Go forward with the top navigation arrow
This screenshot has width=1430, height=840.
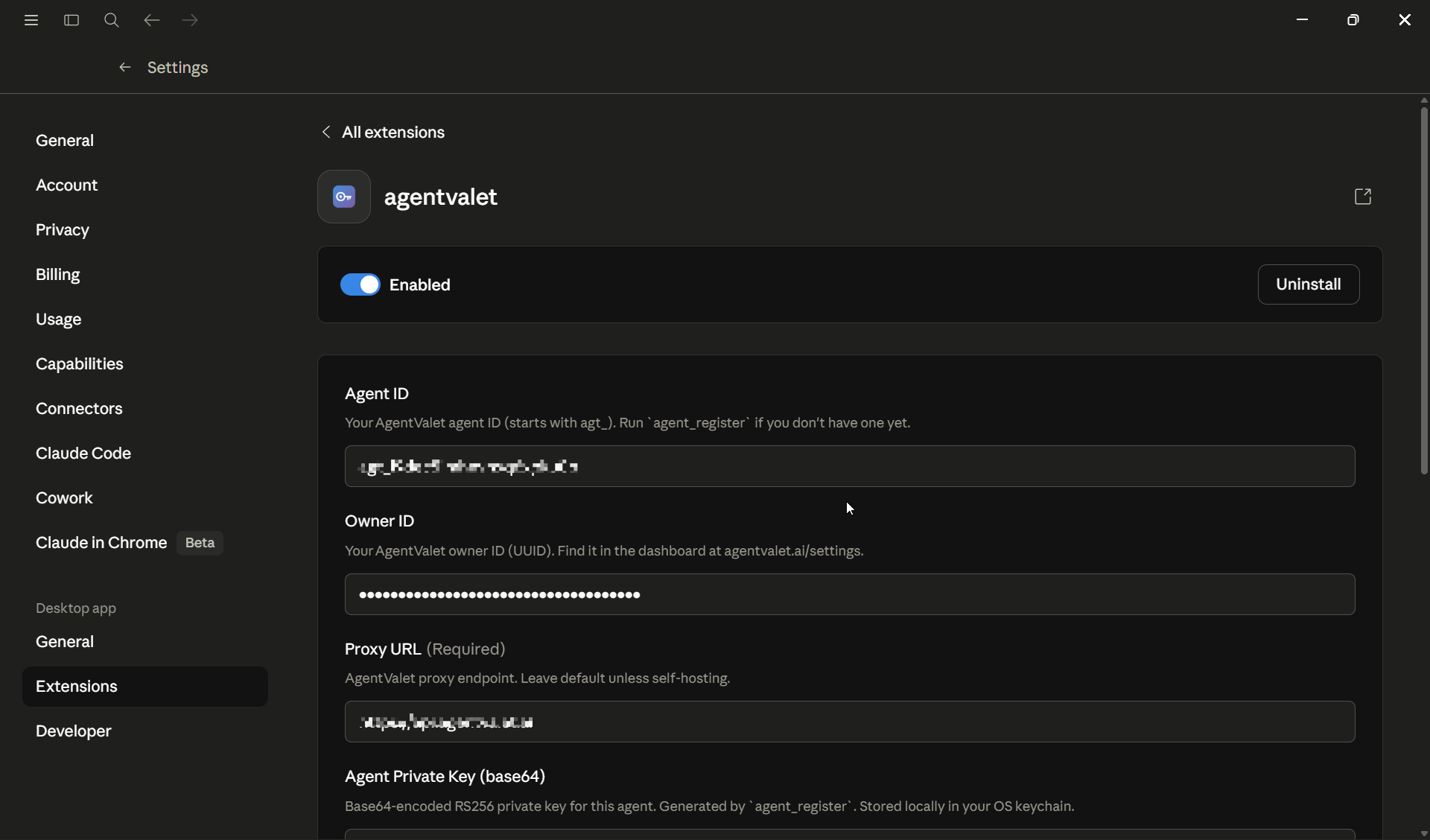click(x=191, y=20)
